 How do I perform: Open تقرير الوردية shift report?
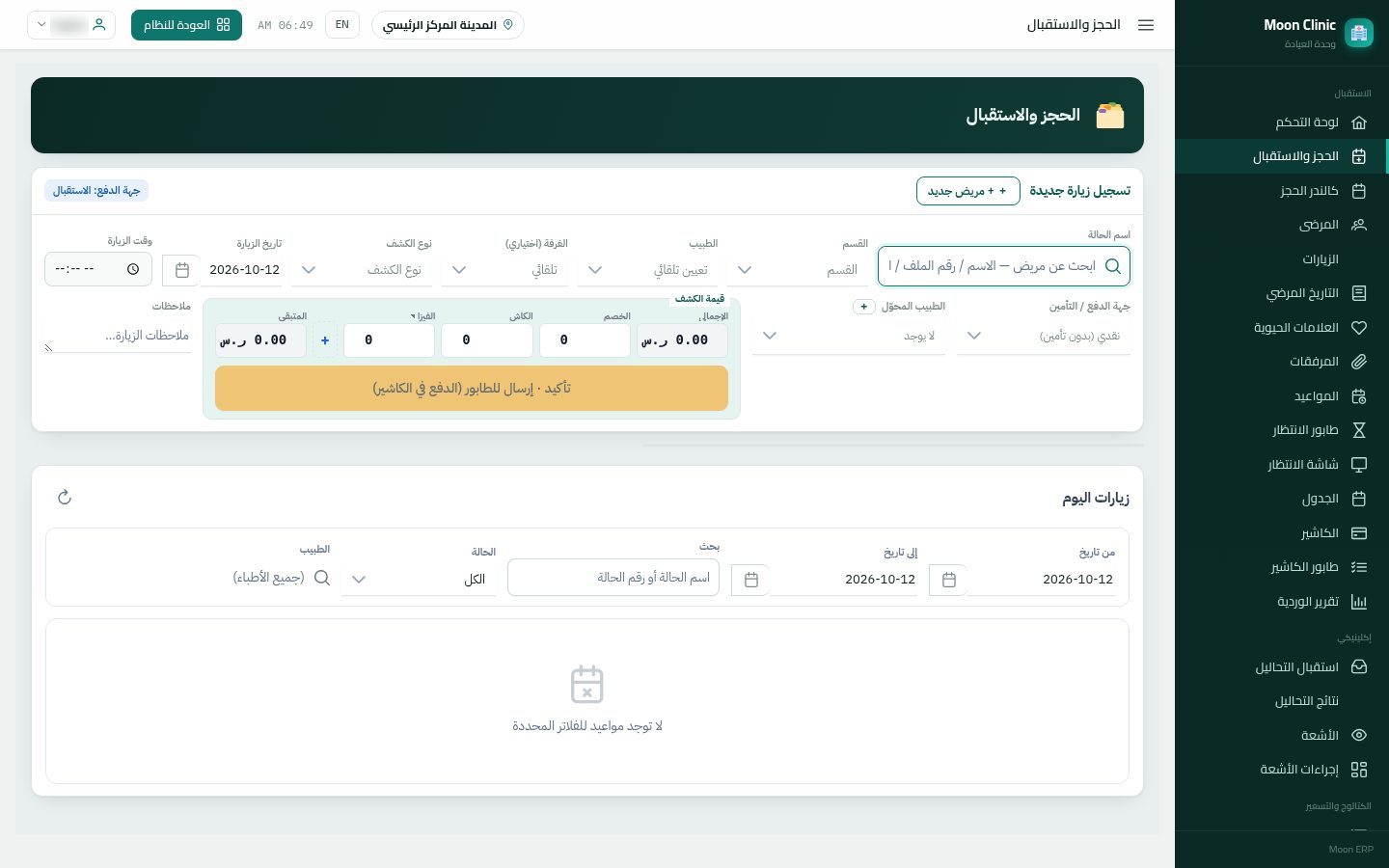[1281, 602]
